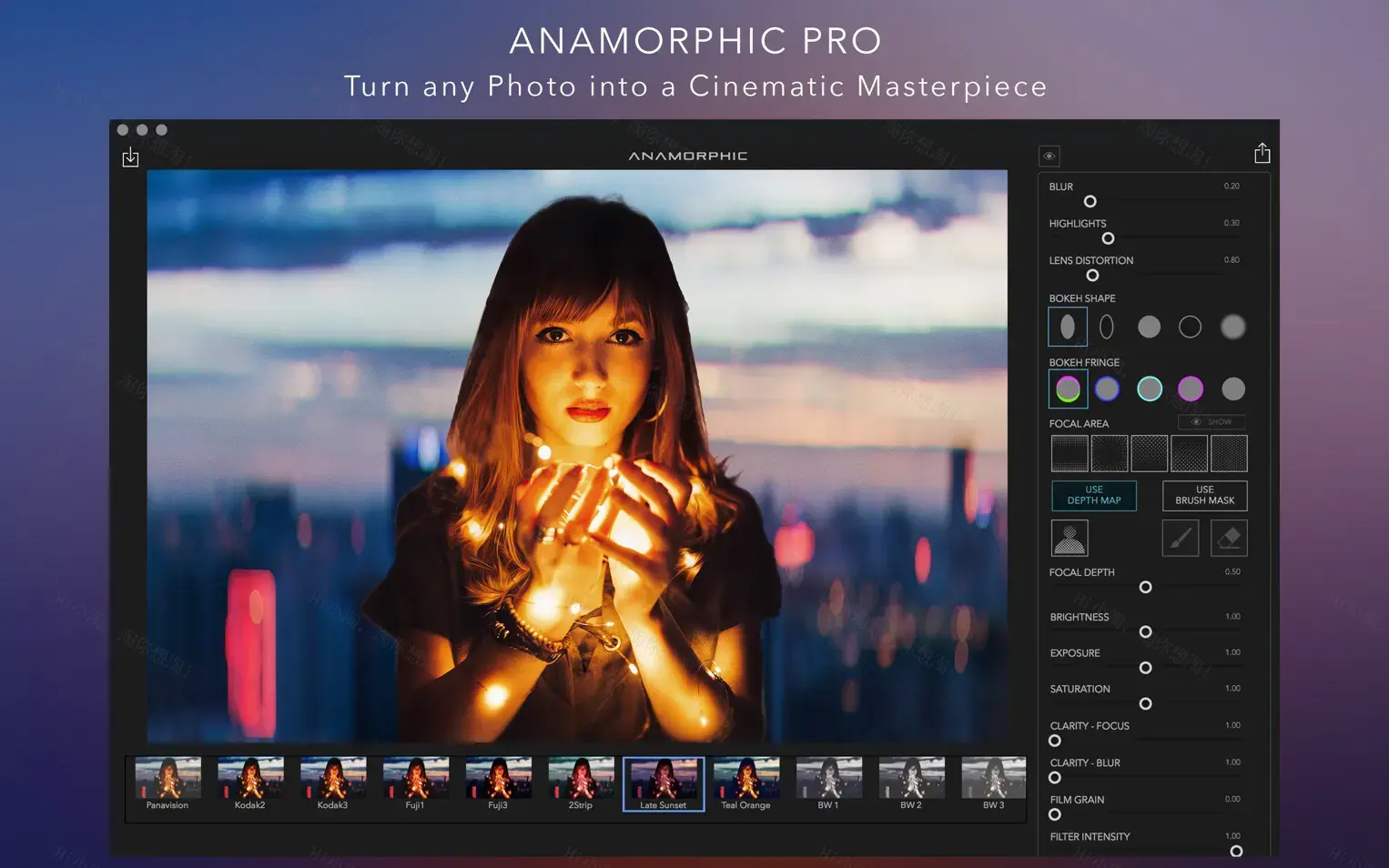Select the center focal area pattern
The height and width of the screenshot is (868, 1389).
(1149, 453)
